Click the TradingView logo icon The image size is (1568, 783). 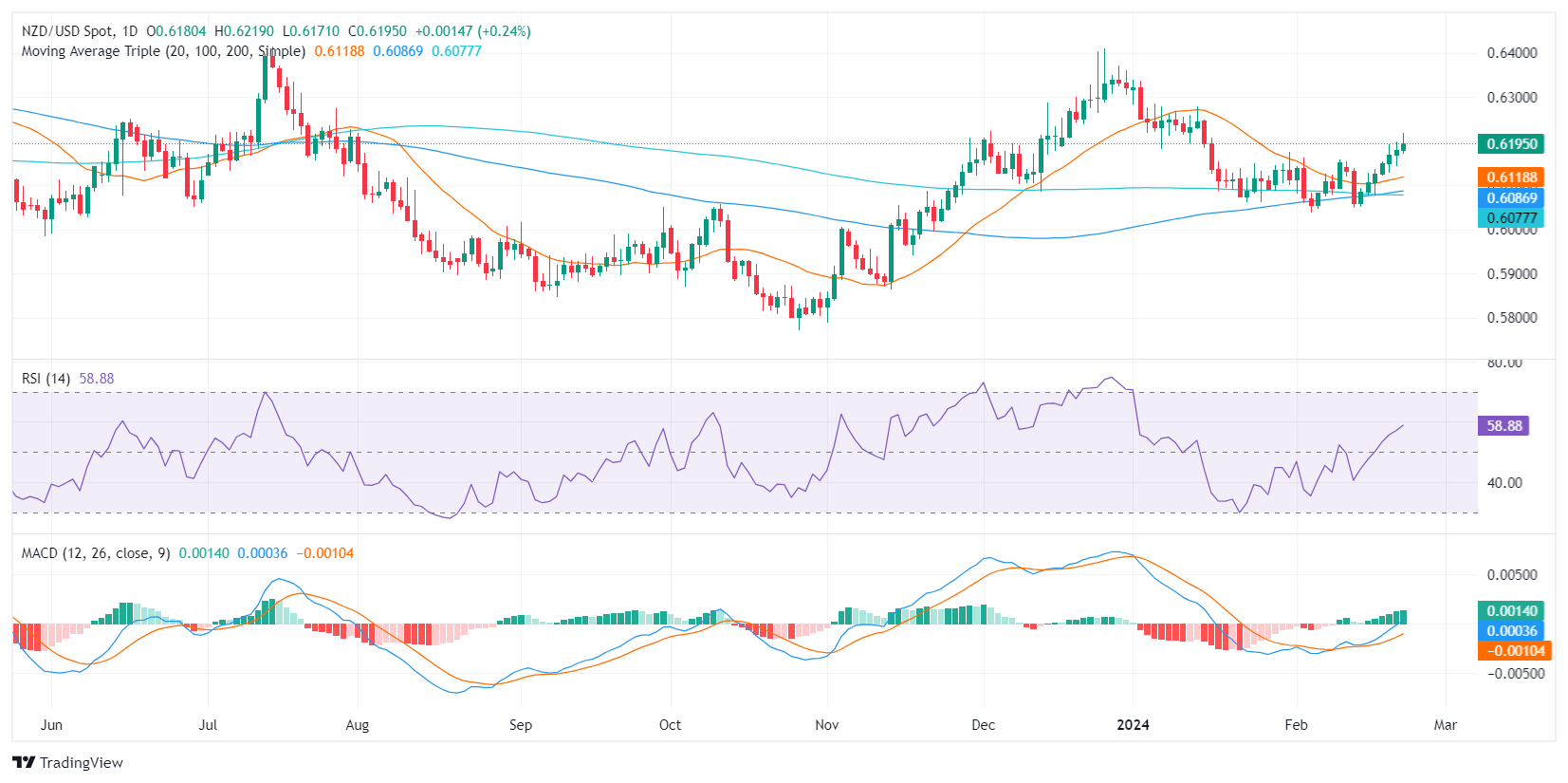pyautogui.click(x=24, y=762)
